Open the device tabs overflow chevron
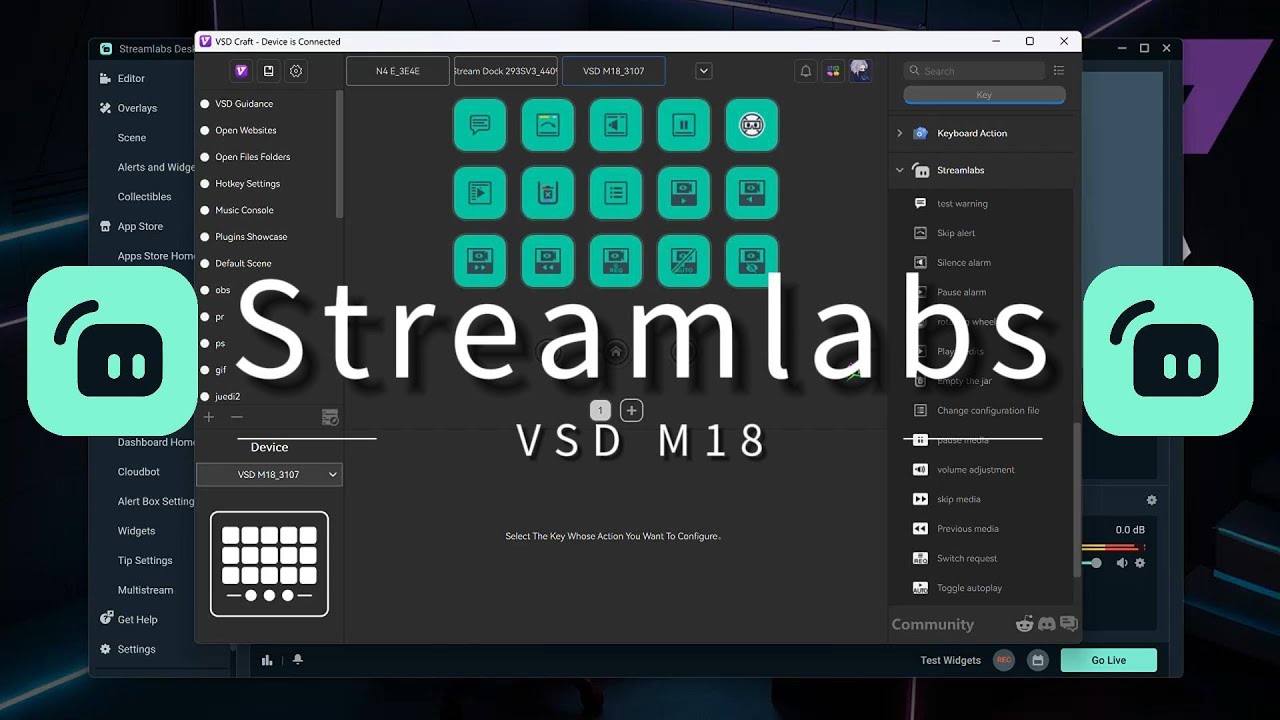 pyautogui.click(x=704, y=71)
